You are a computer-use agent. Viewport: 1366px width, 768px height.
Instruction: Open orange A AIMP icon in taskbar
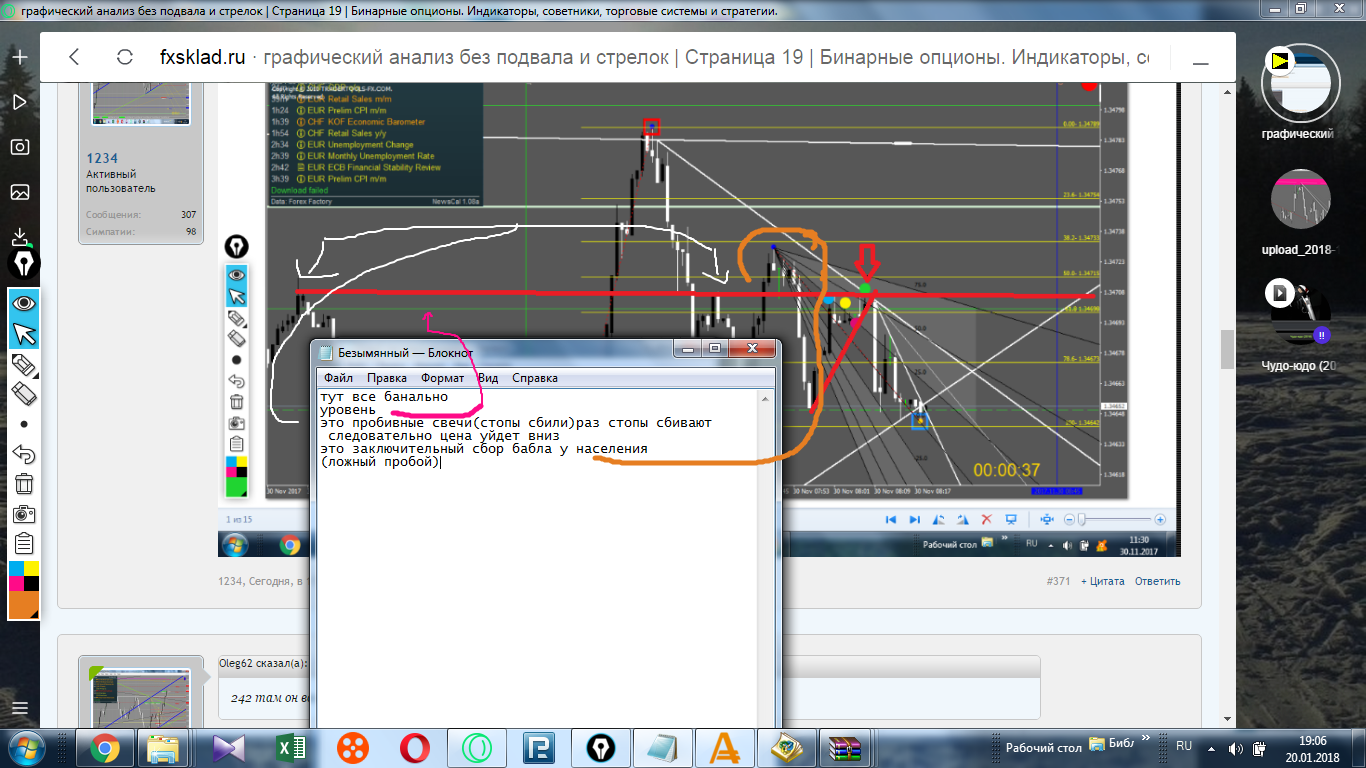pos(723,748)
